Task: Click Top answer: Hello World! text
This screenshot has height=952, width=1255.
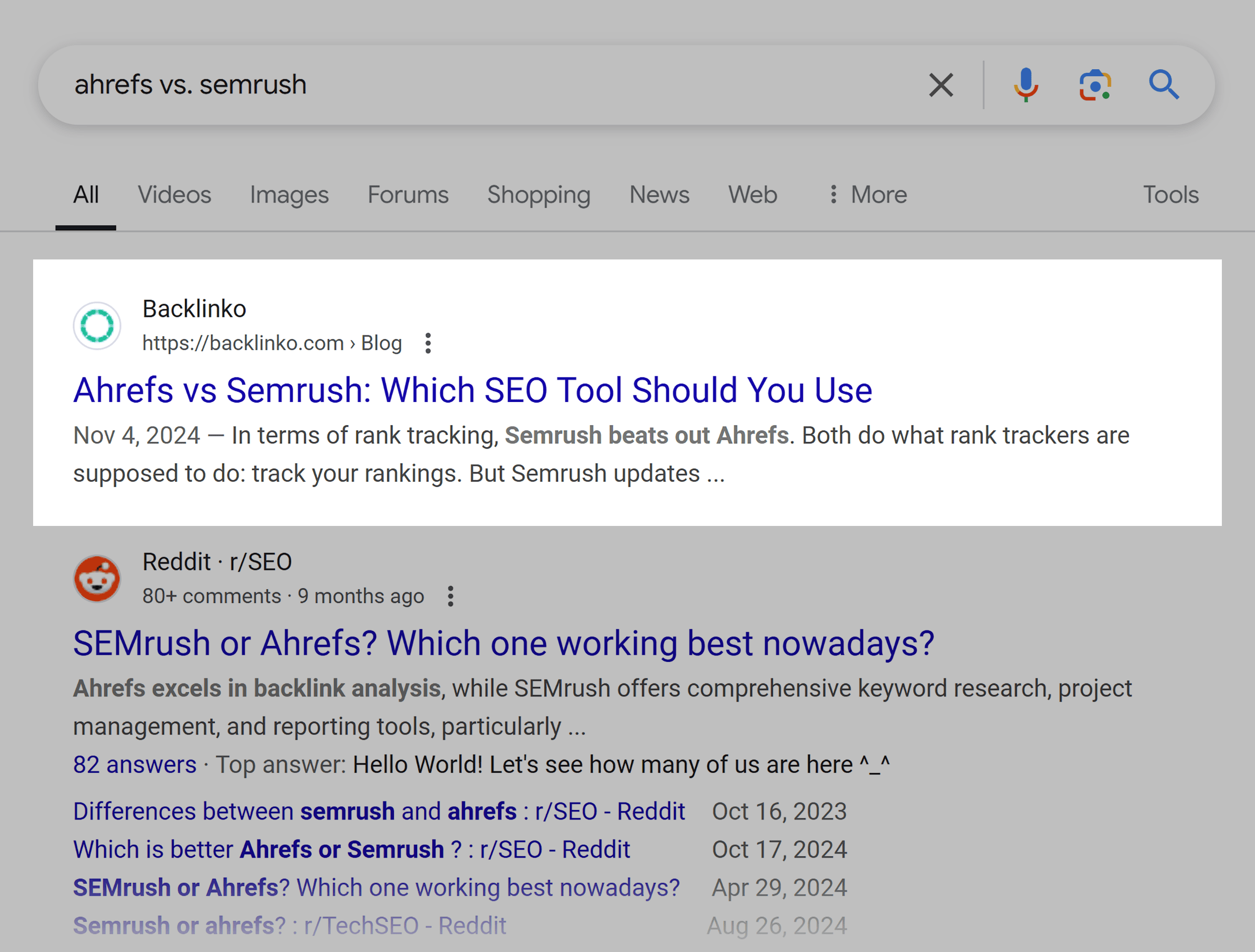Action: (553, 765)
